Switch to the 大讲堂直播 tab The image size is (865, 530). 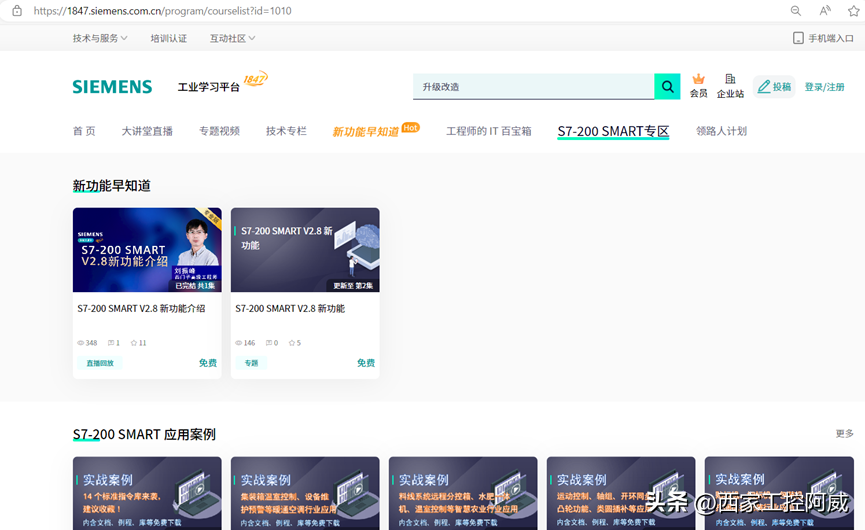[x=147, y=131]
